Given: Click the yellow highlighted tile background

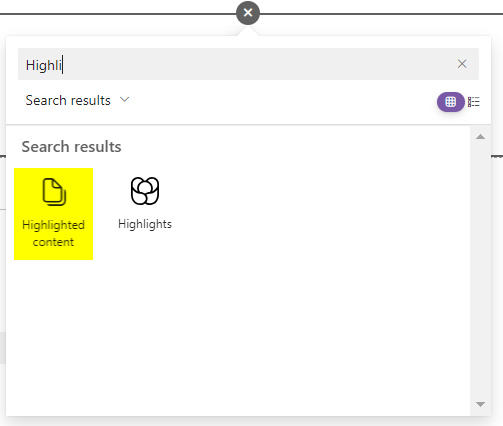Looking at the screenshot, I should 53,214.
